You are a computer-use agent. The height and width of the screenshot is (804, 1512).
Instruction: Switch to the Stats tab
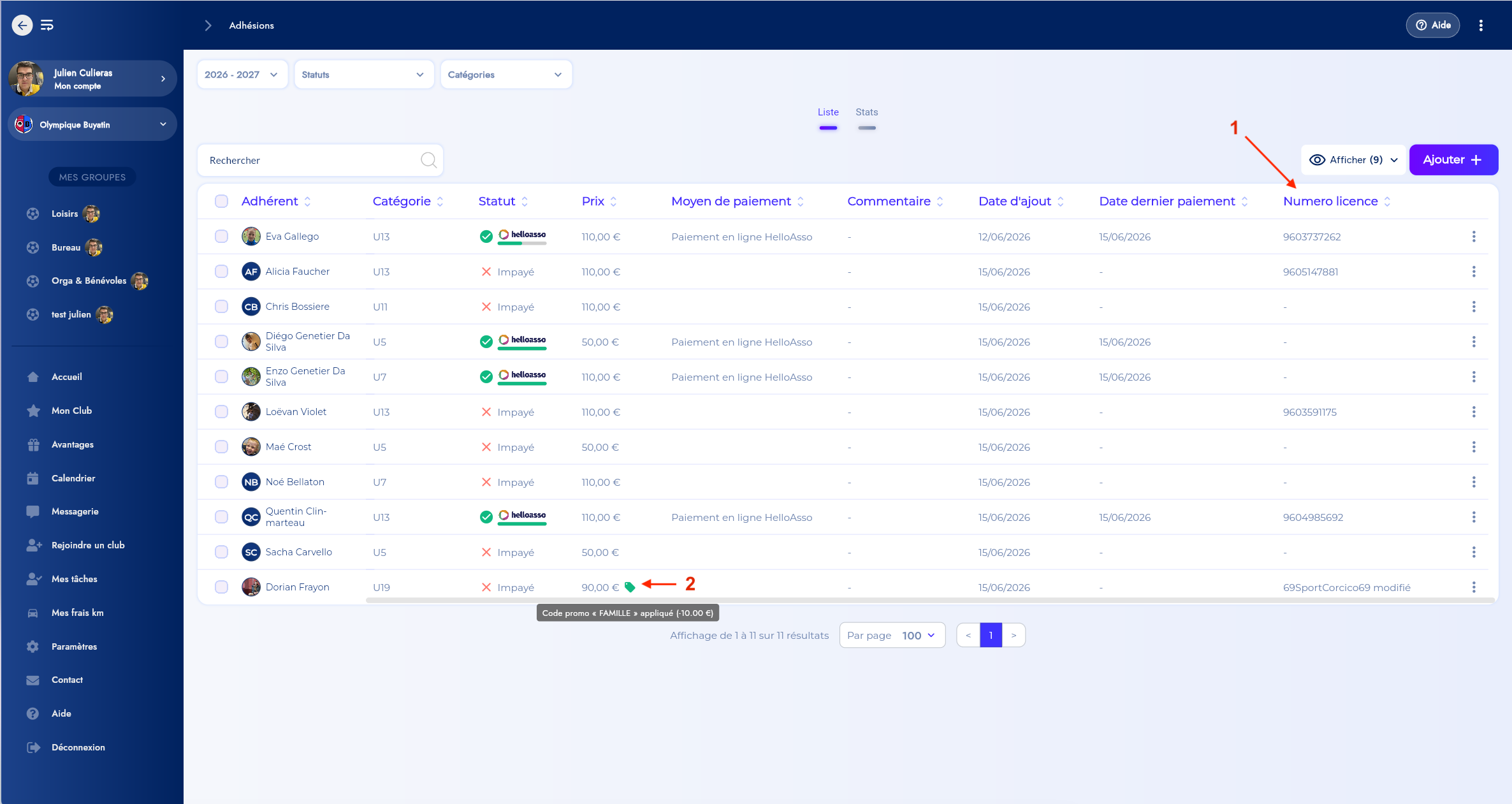tap(866, 112)
